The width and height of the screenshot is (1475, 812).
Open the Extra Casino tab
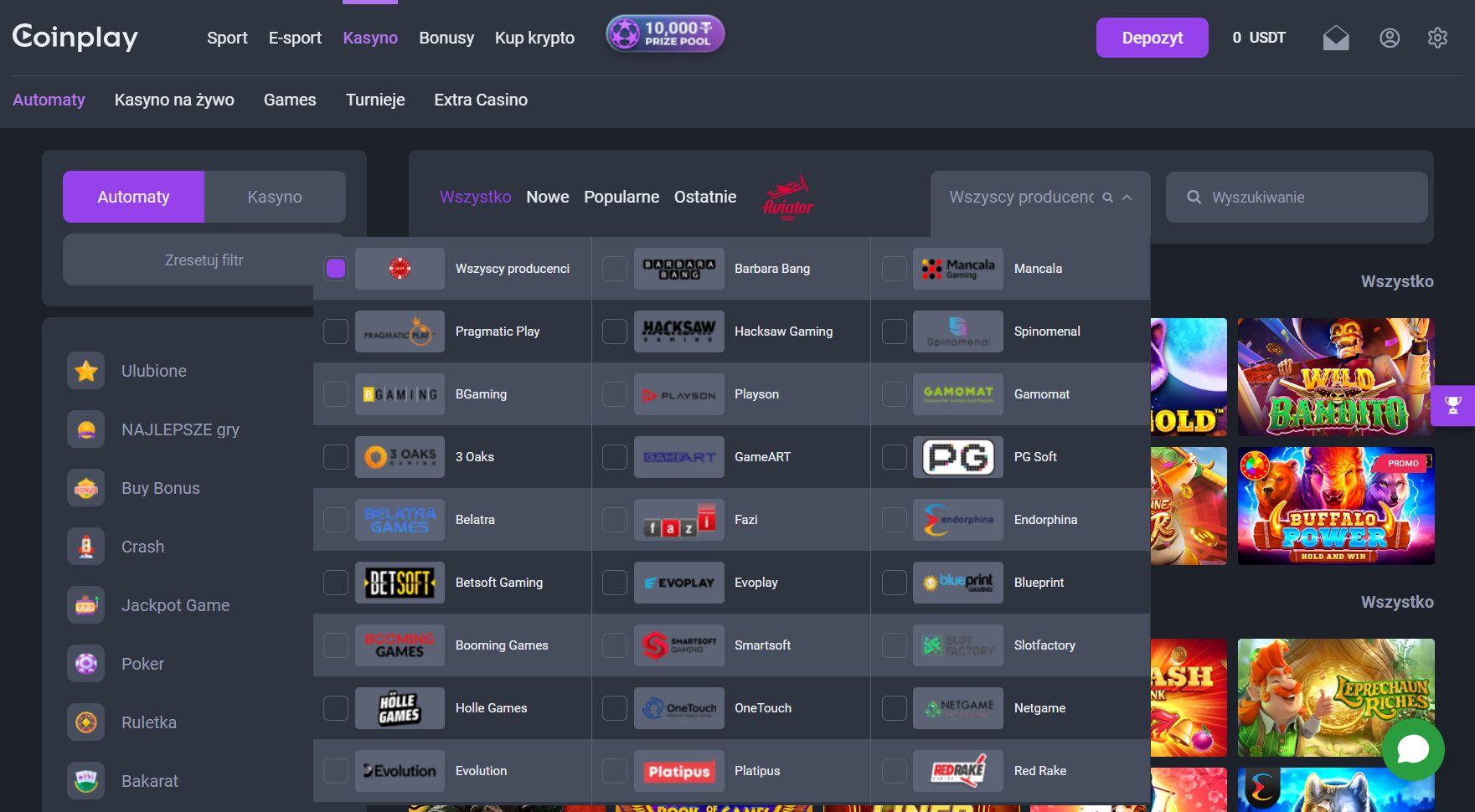point(481,100)
